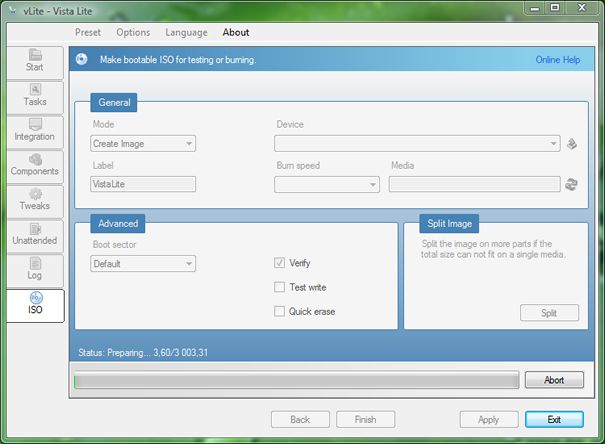The width and height of the screenshot is (605, 444).
Task: Click the Split Image group header label
Action: 449,223
